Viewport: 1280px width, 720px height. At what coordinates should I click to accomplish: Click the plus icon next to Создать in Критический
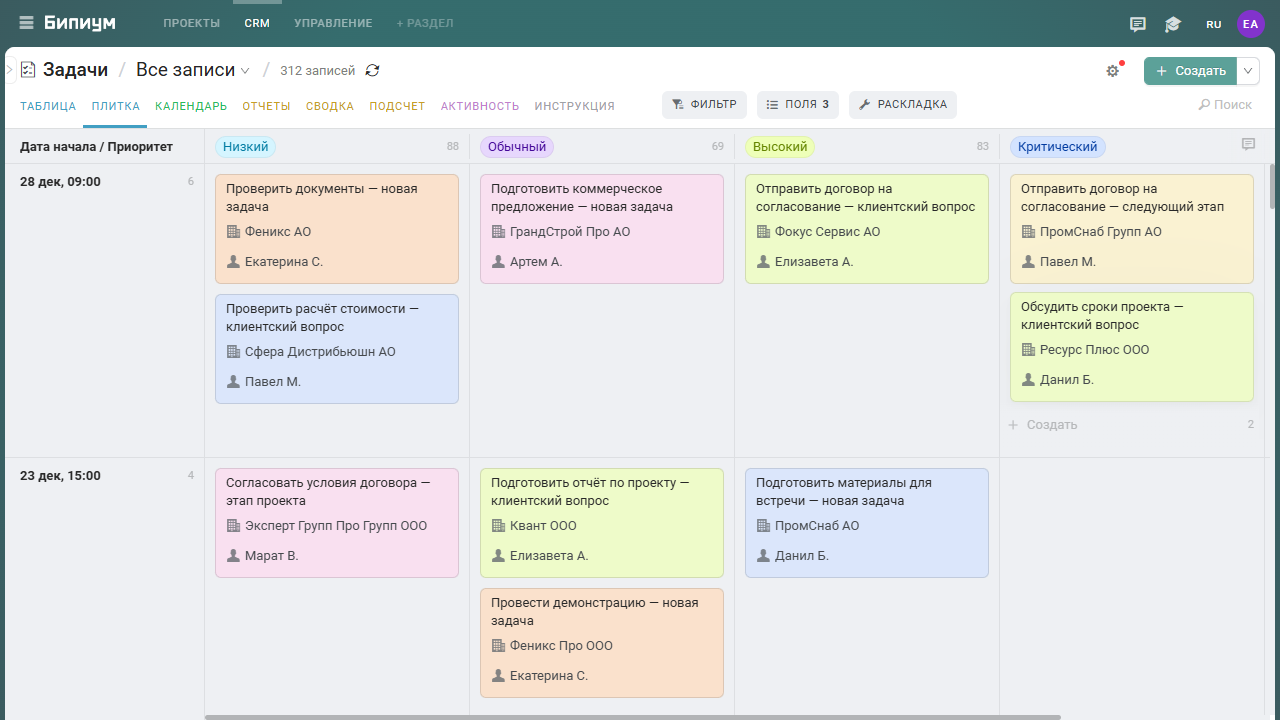[x=1013, y=425]
